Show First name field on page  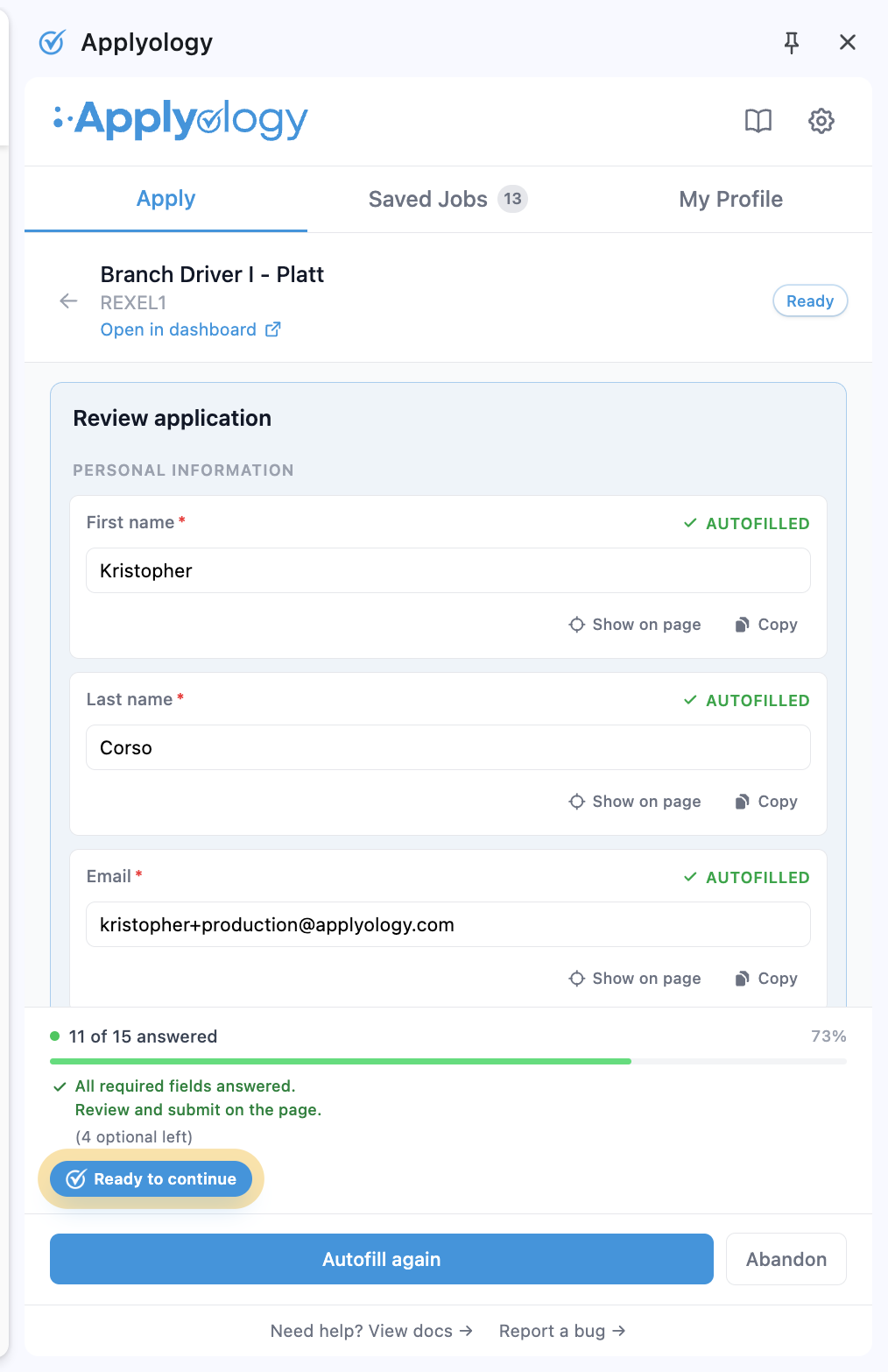tap(635, 625)
